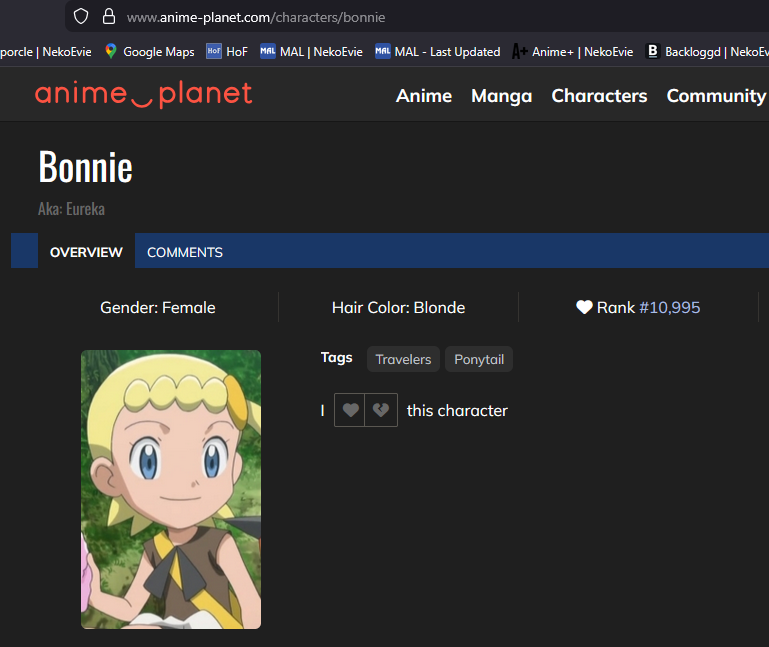Click Bonnie's character image
The width and height of the screenshot is (769, 647).
(x=171, y=489)
